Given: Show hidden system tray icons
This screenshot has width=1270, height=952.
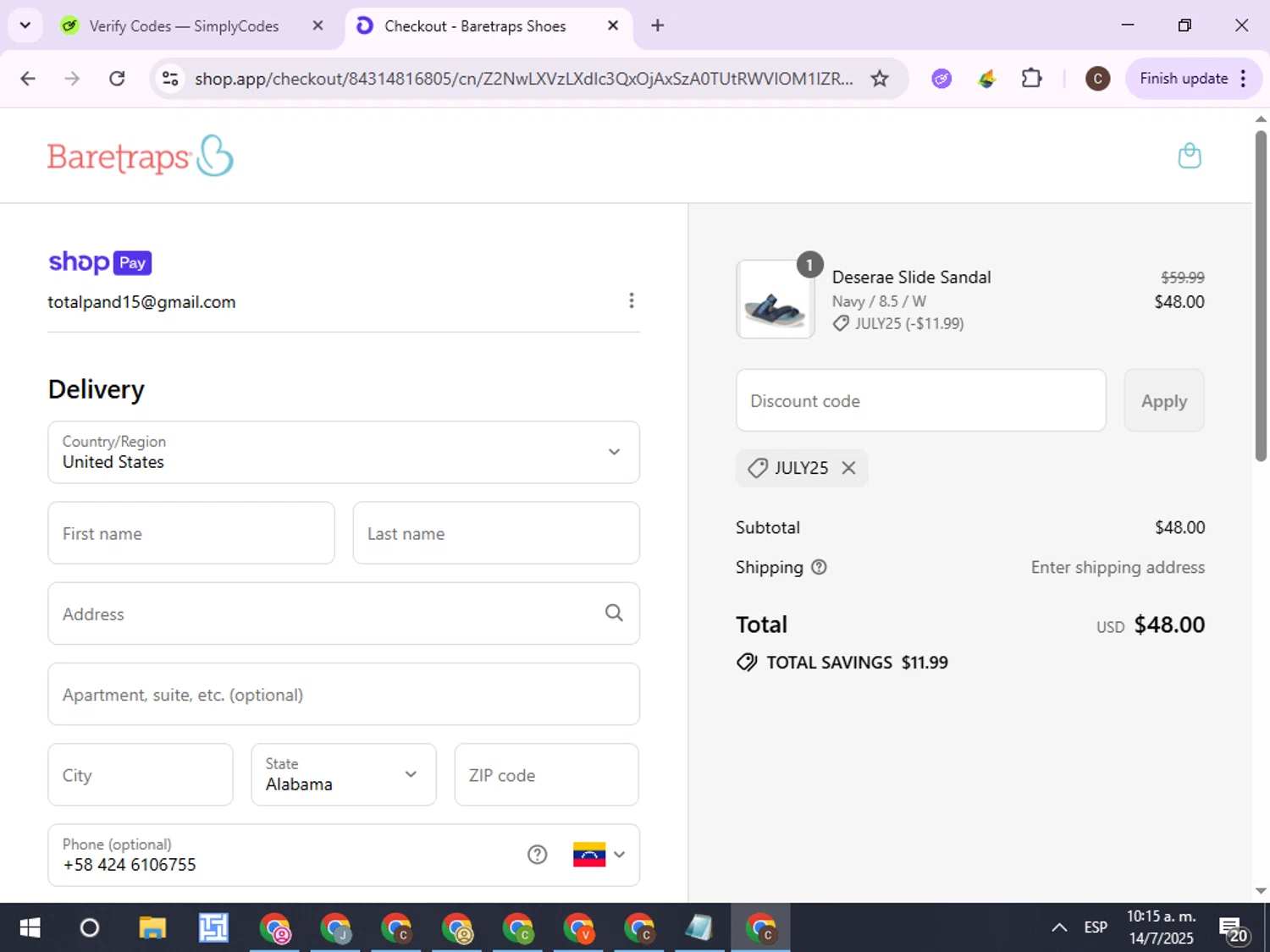Looking at the screenshot, I should [1059, 927].
